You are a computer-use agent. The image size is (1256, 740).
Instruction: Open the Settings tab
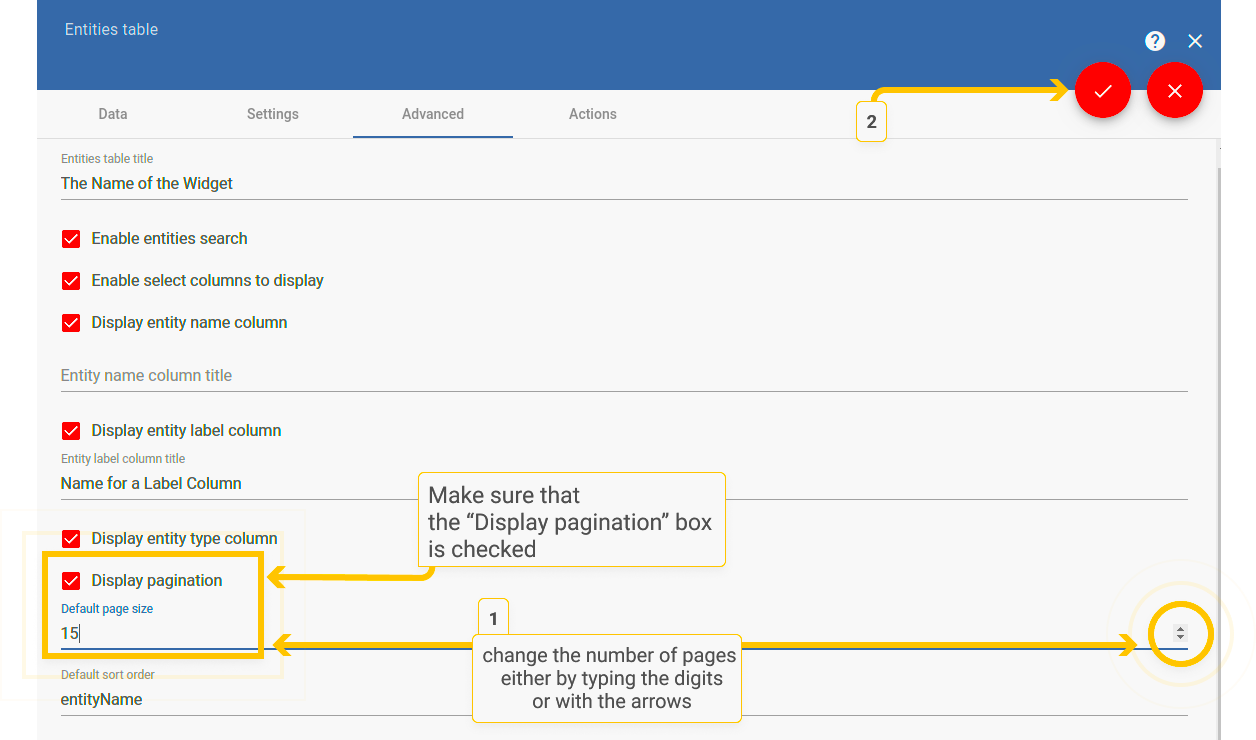coord(272,114)
